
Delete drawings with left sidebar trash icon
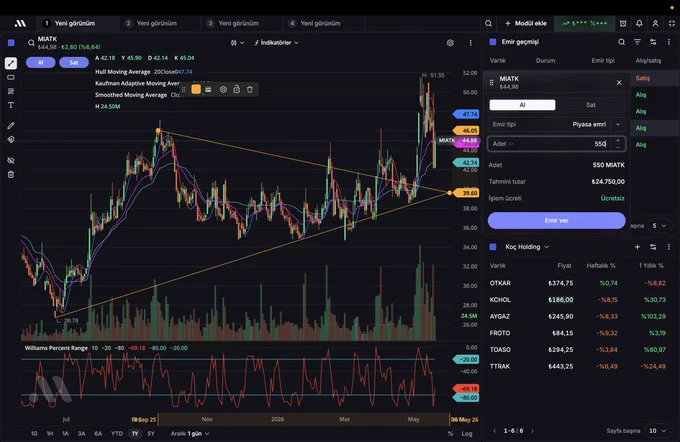[11, 174]
